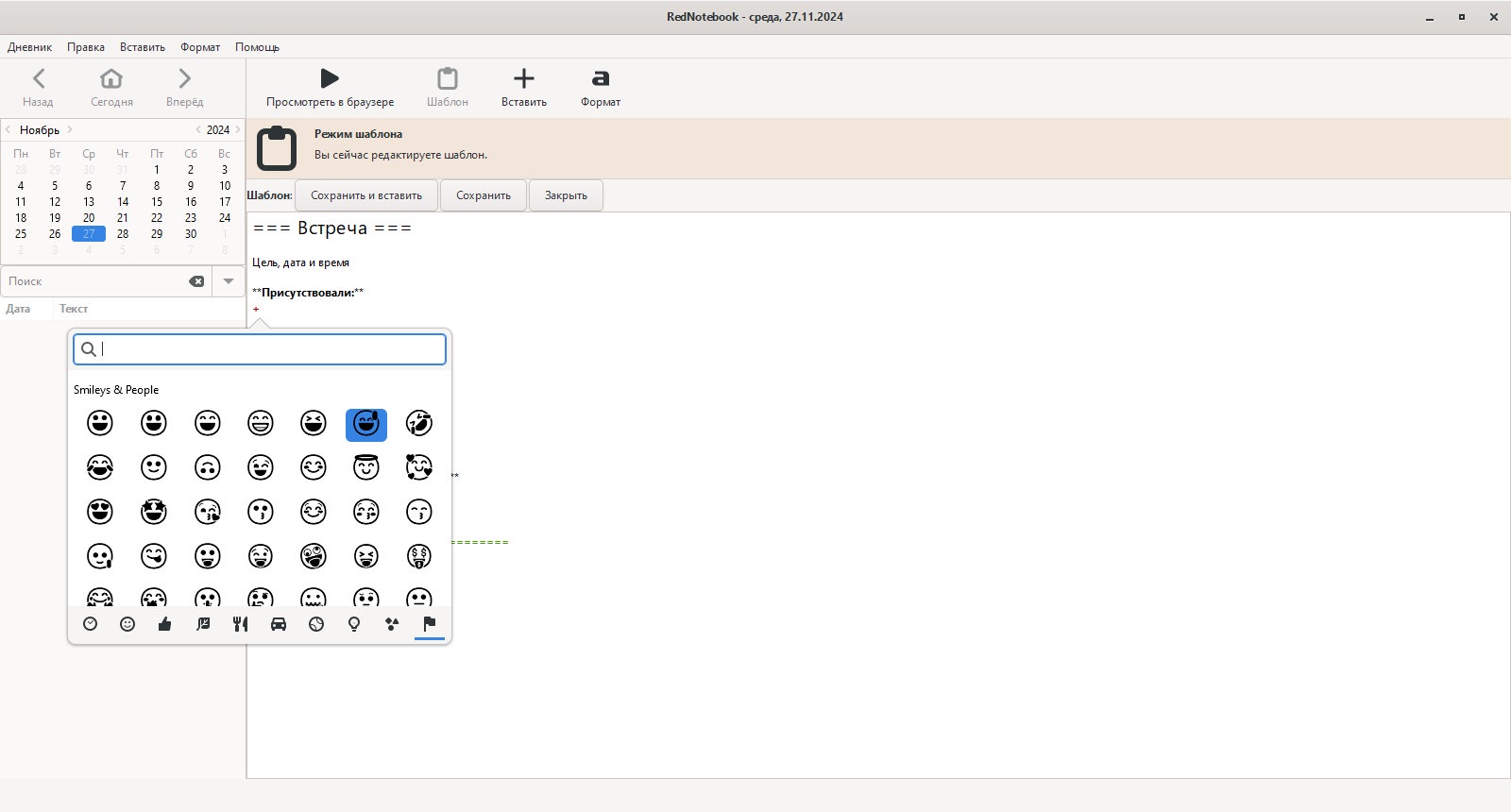This screenshot has height=812, width=1511.
Task: Jump to today via Сегодня home icon
Action: tap(111, 88)
